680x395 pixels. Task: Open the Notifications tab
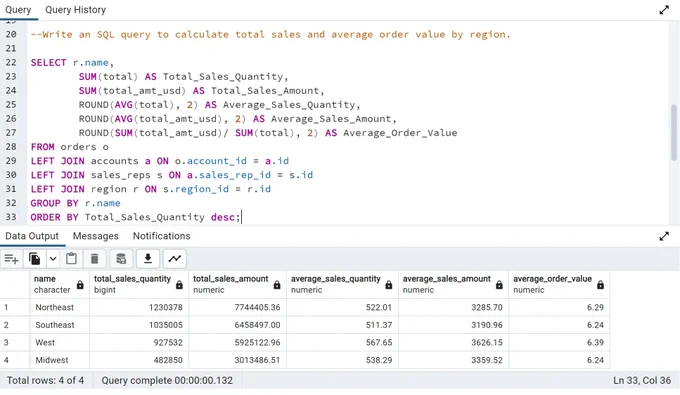[161, 236]
